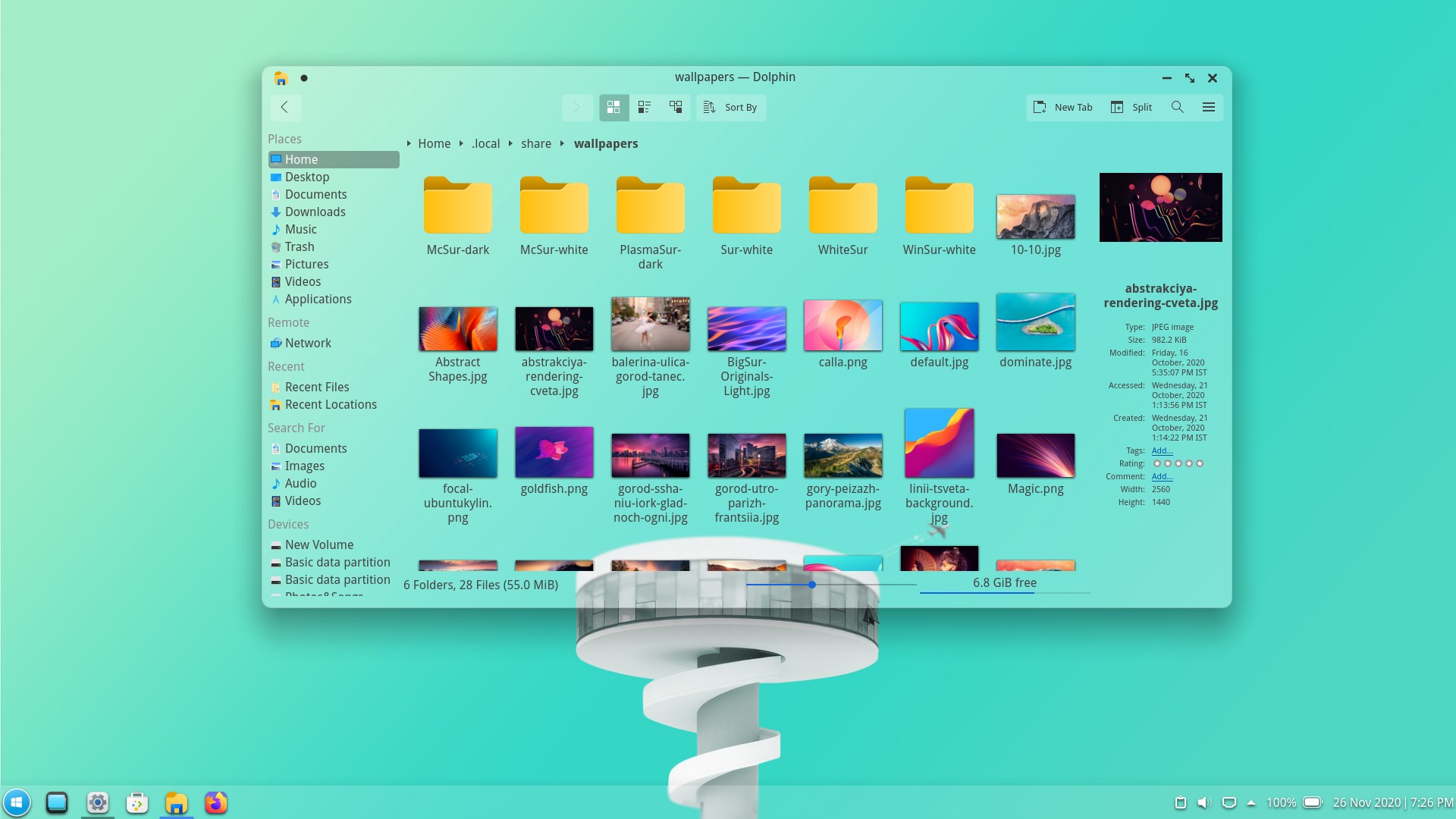Select the McSur-white folder
The image size is (1456, 819).
554,205
